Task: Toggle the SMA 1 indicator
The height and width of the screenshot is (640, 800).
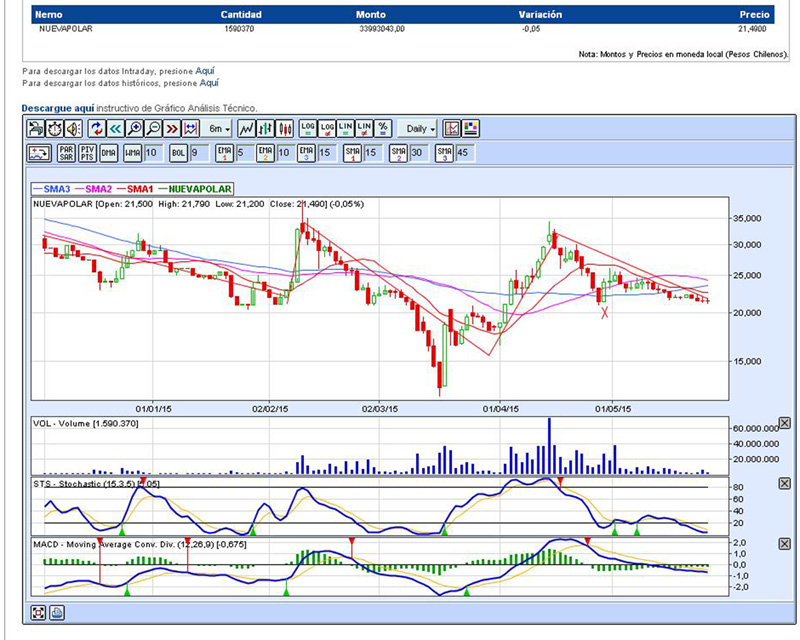Action: pos(353,153)
